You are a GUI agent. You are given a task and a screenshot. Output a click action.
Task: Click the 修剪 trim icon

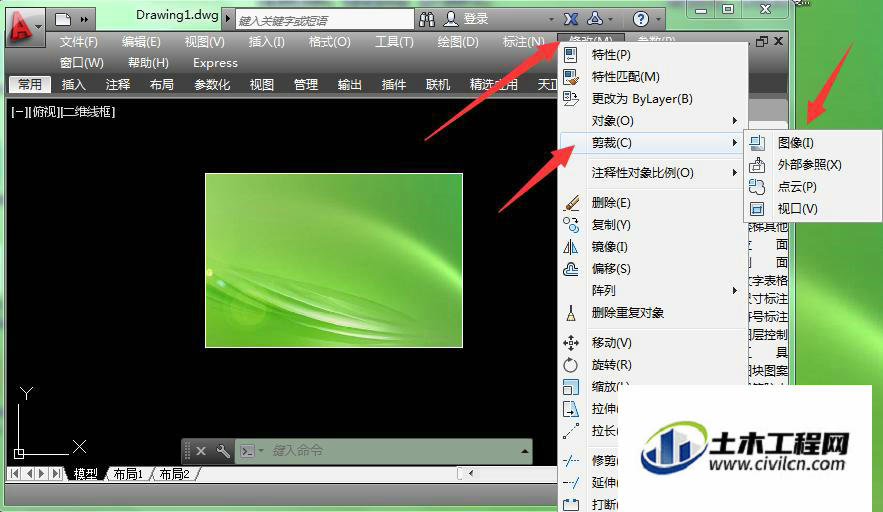point(570,461)
